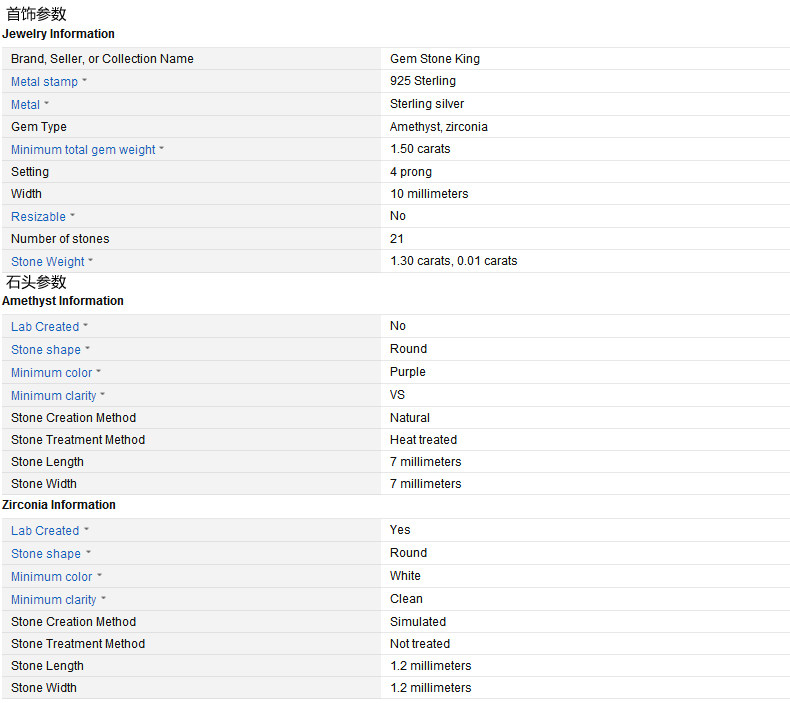Viewport: 790px width, 703px height.
Task: Expand the arrow beside Resizable
Action: point(73,216)
